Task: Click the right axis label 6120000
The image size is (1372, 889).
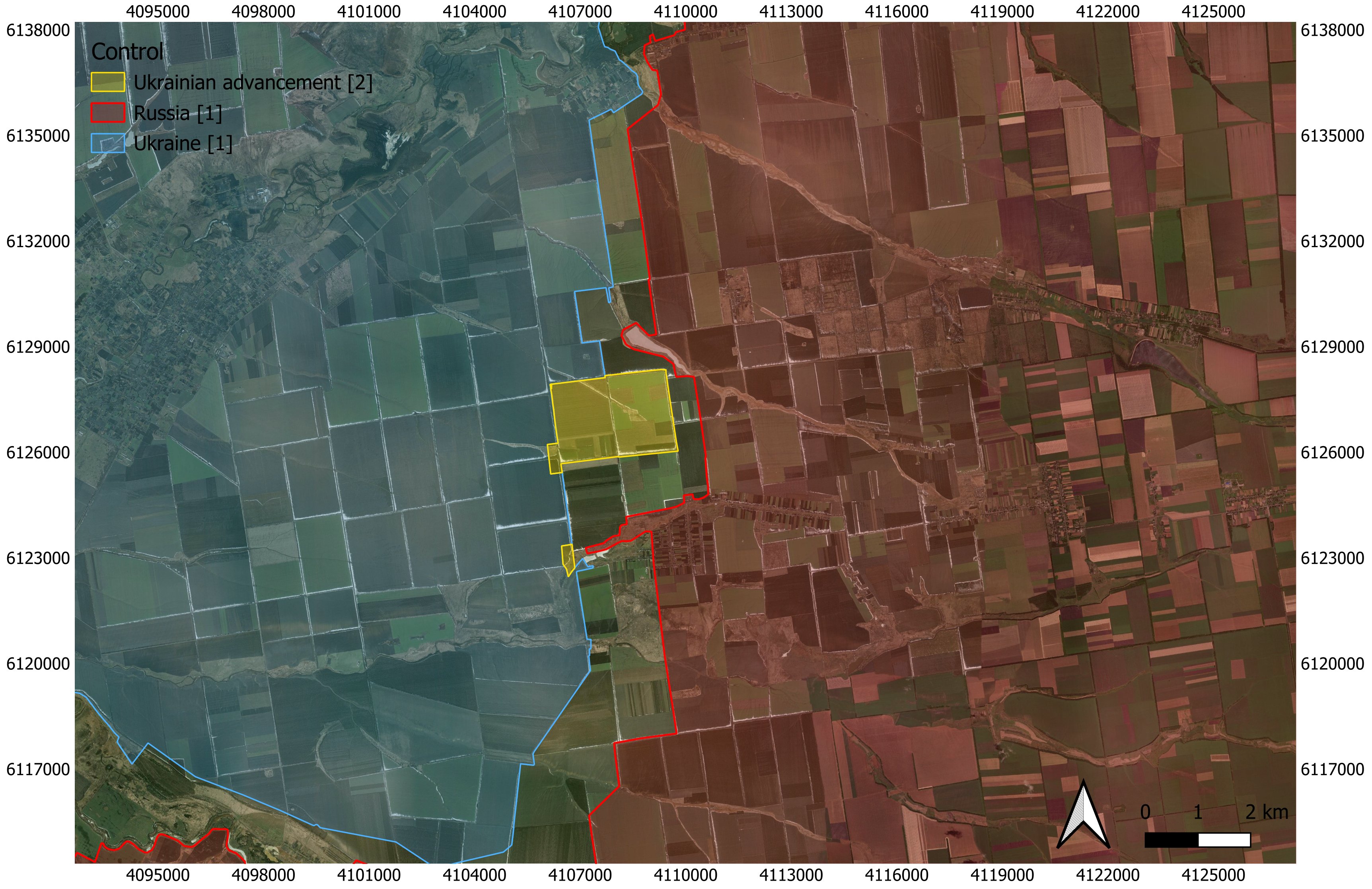Action: point(1332,664)
